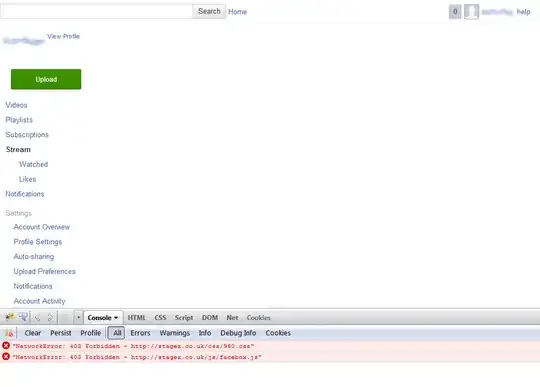Focus the search input field
Image resolution: width=540 pixels, height=387 pixels.
coord(96,11)
